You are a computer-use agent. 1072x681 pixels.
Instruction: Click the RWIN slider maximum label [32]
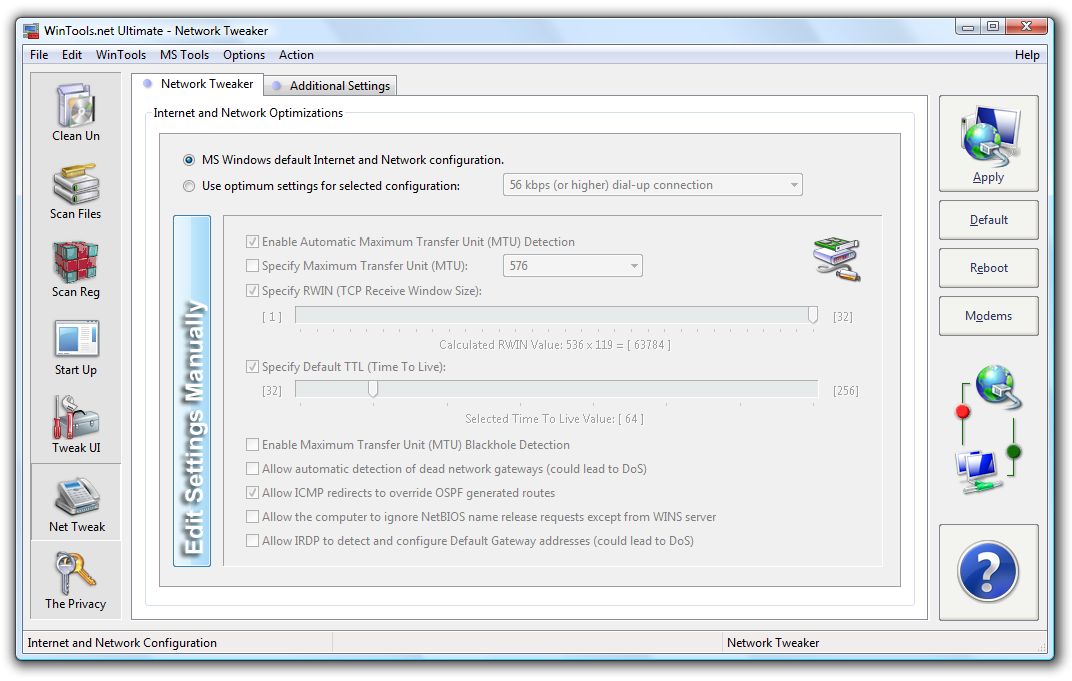pyautogui.click(x=842, y=317)
